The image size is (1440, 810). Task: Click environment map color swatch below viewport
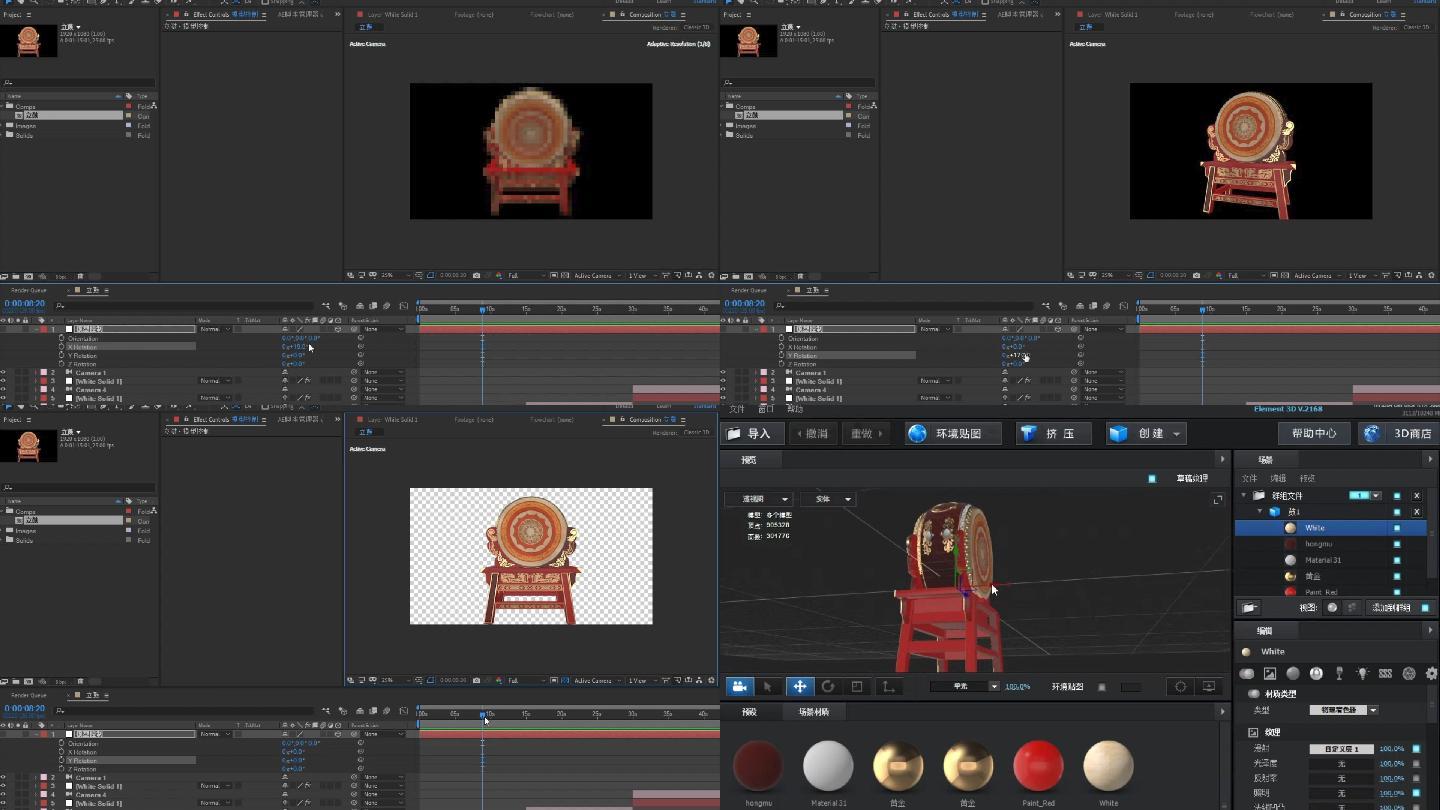click(1130, 687)
